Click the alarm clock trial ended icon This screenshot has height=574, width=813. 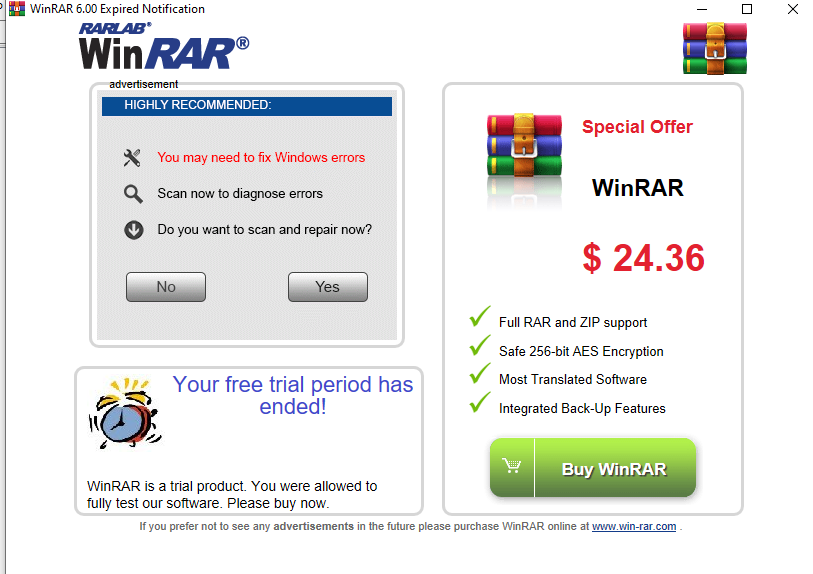124,413
